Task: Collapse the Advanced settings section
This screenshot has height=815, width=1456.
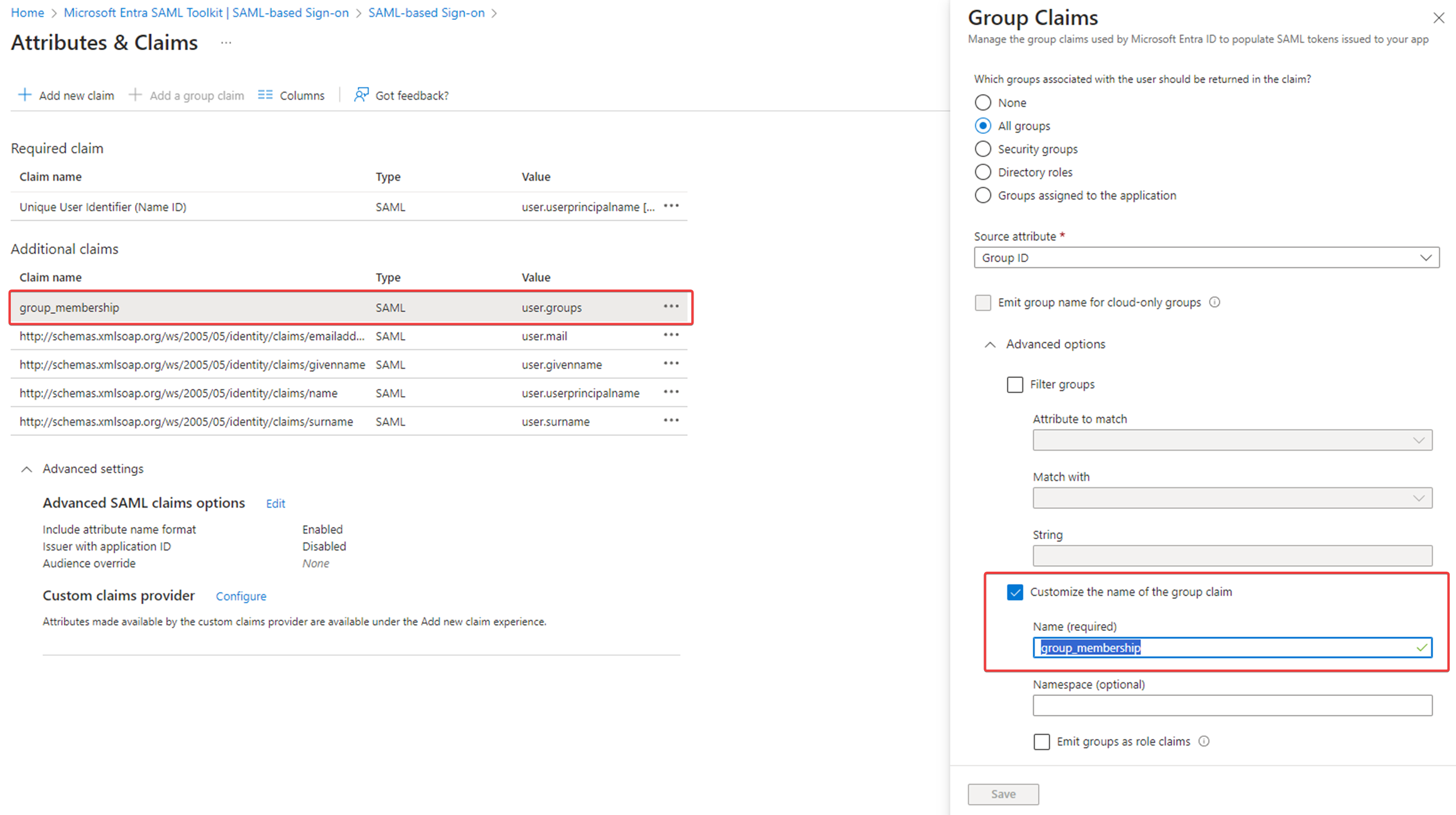Action: pyautogui.click(x=26, y=469)
